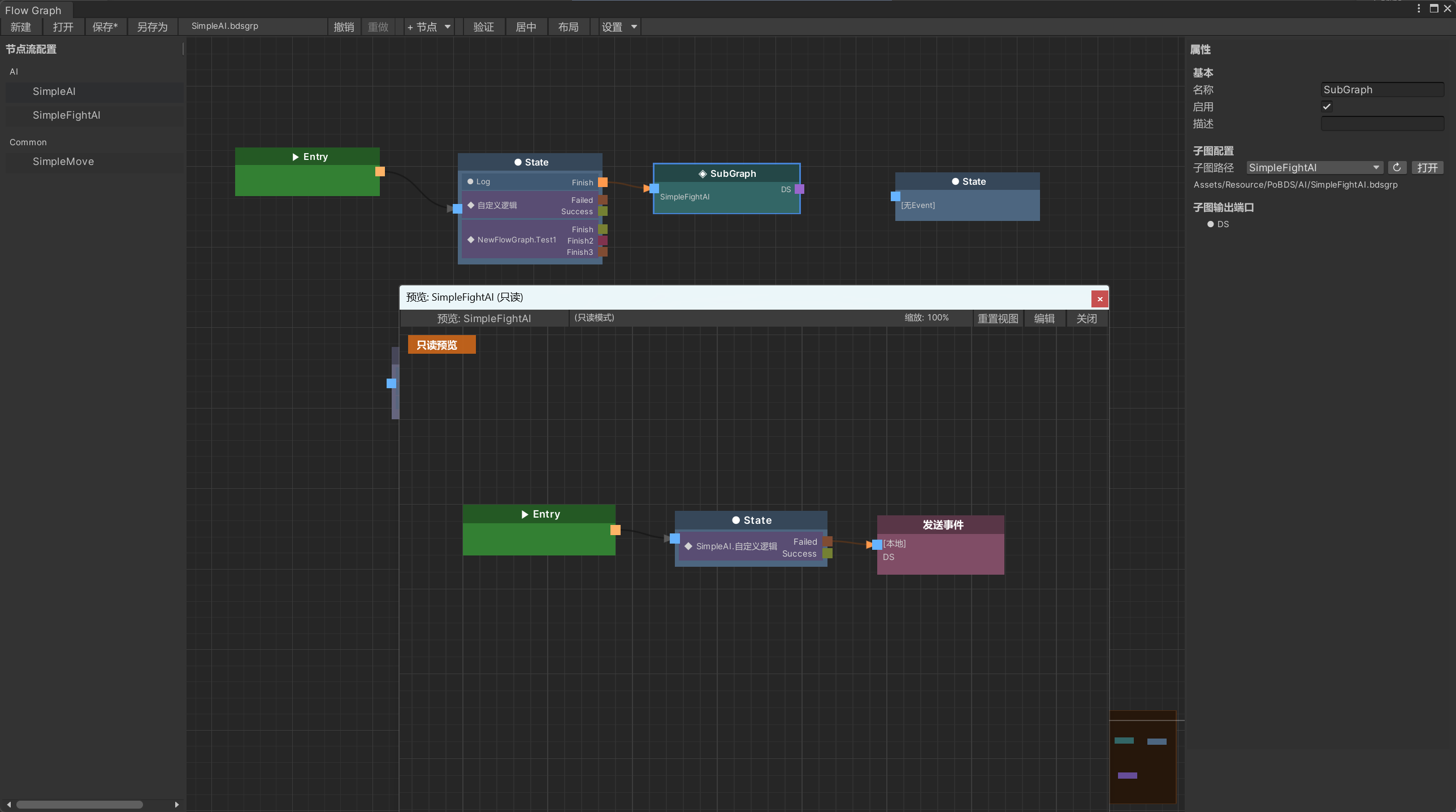This screenshot has width=1456, height=812.
Task: Click the blue input port of [无Event] State
Action: click(895, 197)
